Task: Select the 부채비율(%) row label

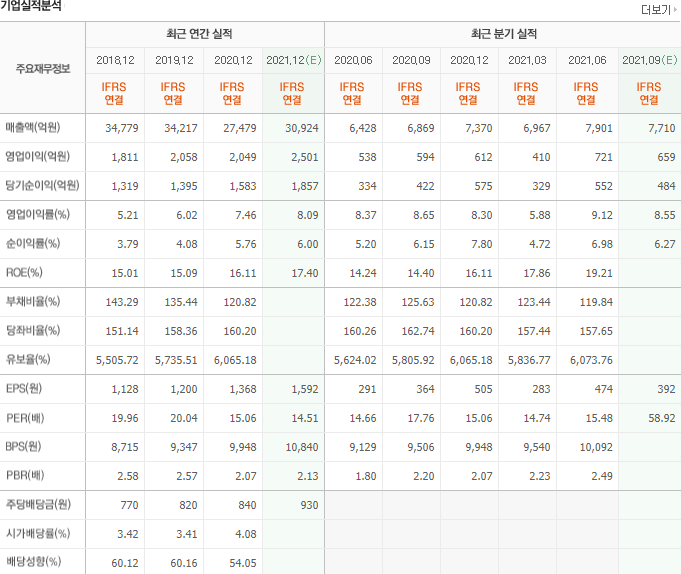Action: coord(33,301)
